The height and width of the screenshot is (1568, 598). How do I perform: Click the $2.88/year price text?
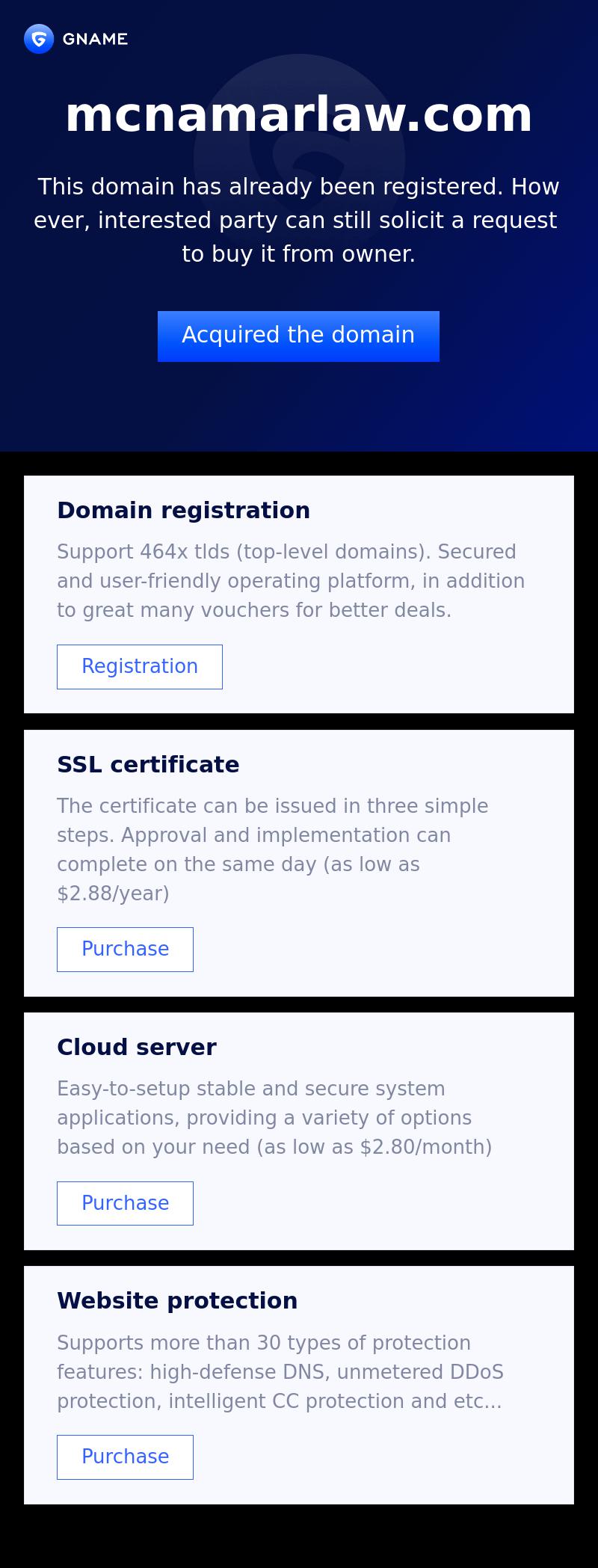click(113, 894)
